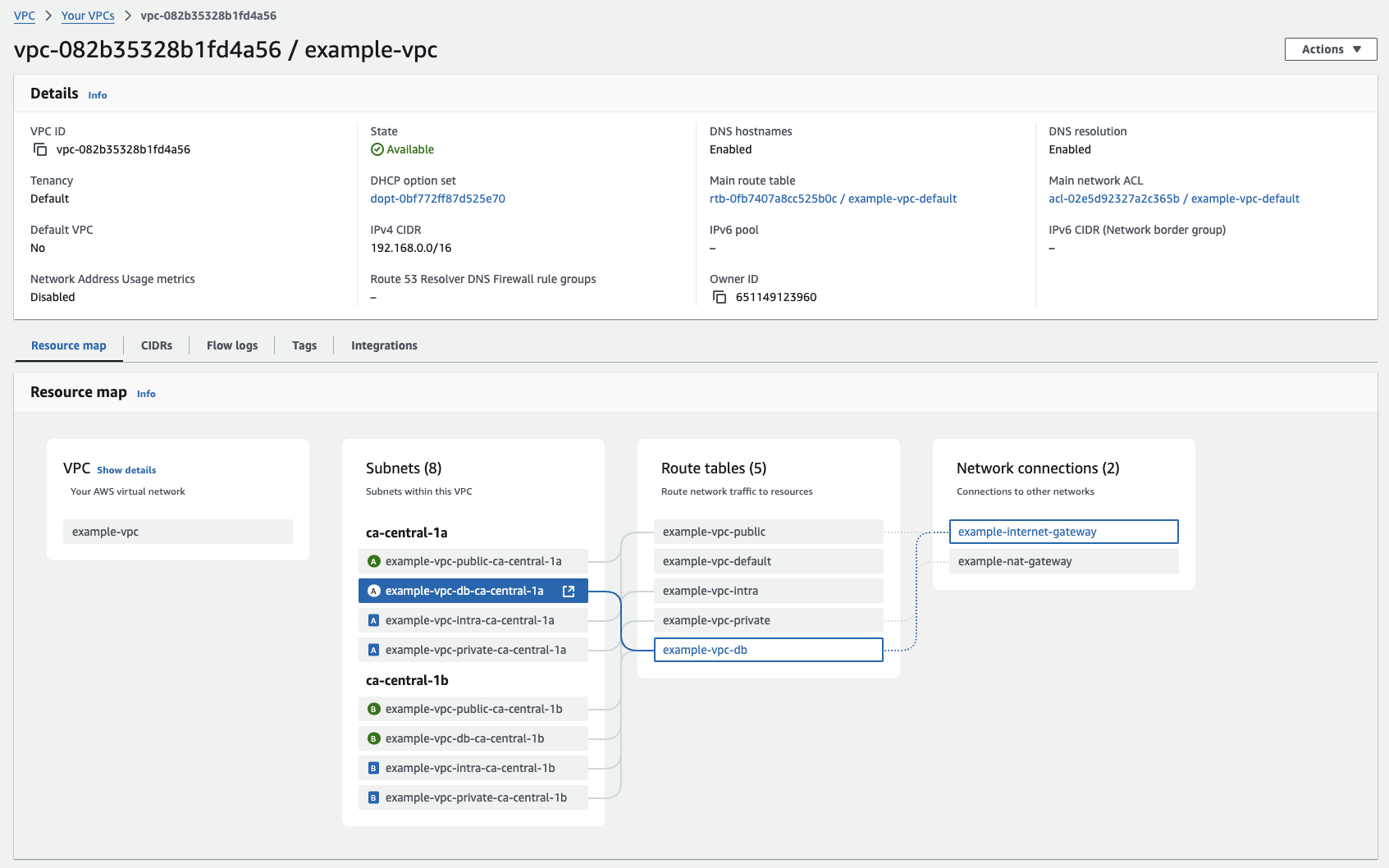The width and height of the screenshot is (1389, 868).
Task: Click the external link icon on example-vpc-db-ca-central-1a
Action: click(569, 591)
